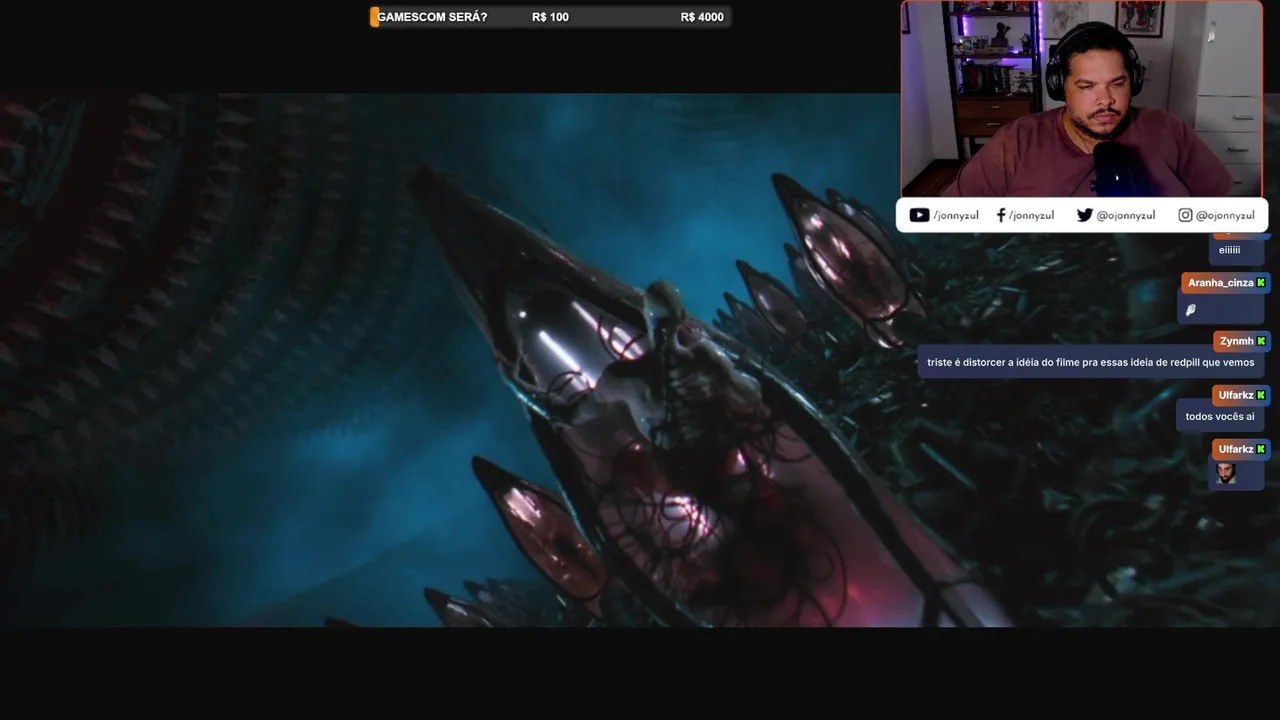This screenshot has width=1280, height=720.
Task: Click the Facebook logo in the social bar
Action: click(1001, 215)
